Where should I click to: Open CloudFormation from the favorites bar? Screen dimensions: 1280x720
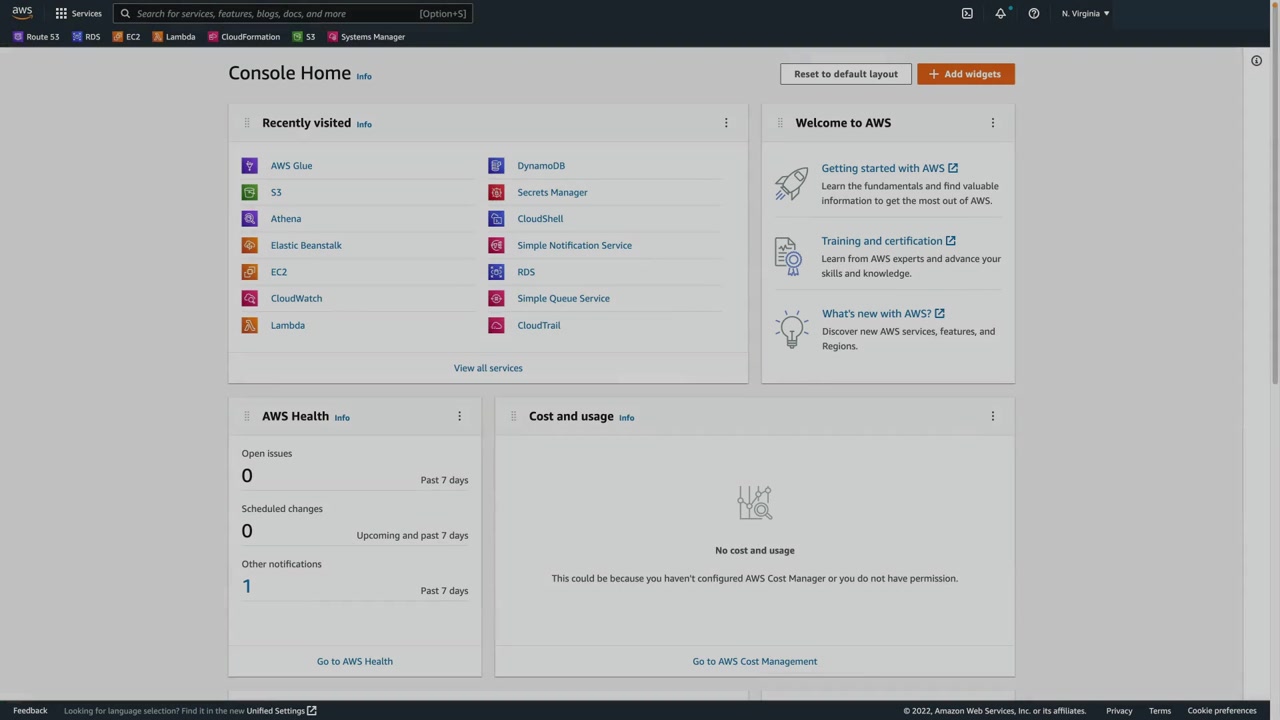pos(244,37)
